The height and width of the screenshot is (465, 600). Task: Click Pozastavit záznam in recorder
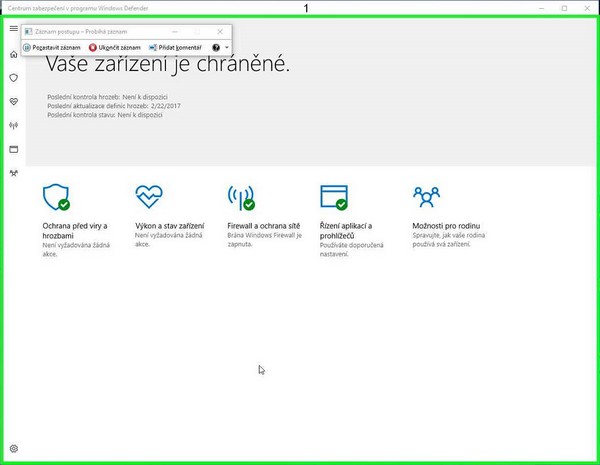tap(52, 47)
